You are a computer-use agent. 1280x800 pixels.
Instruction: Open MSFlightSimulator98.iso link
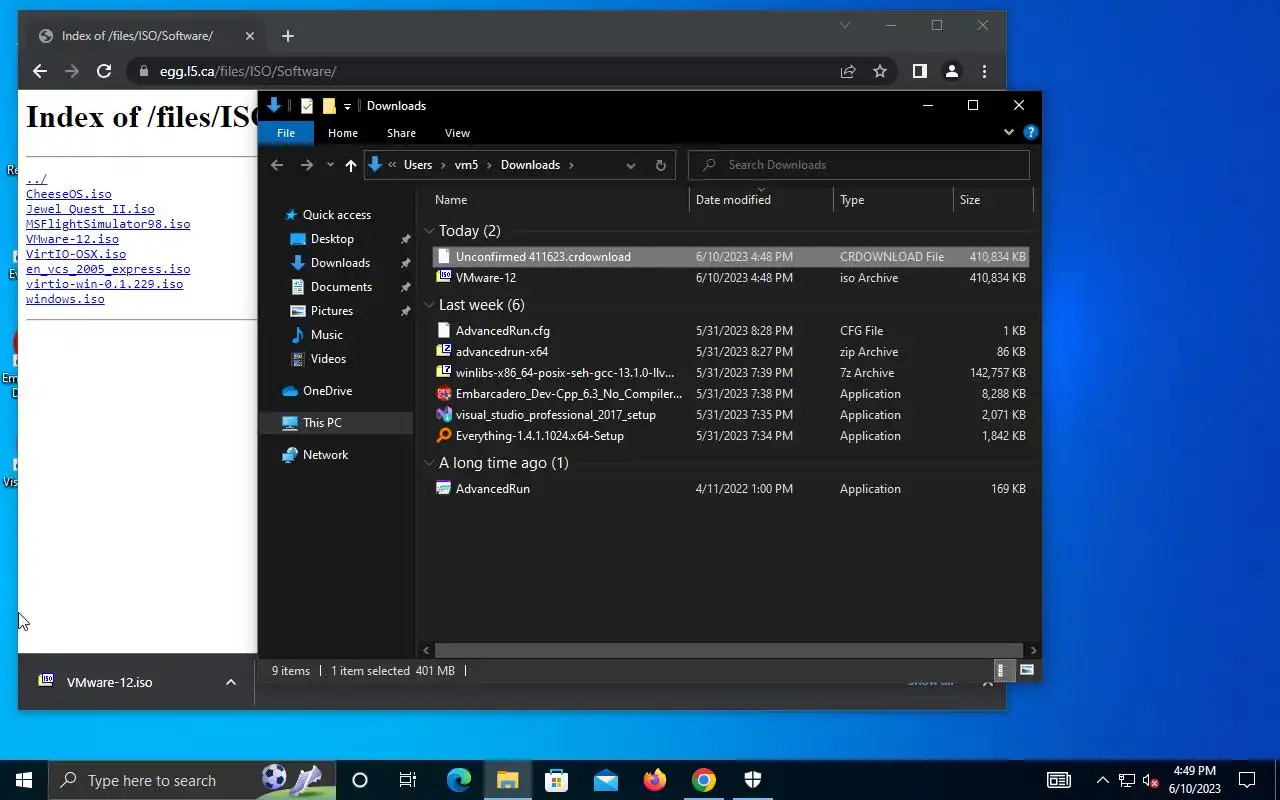[108, 224]
